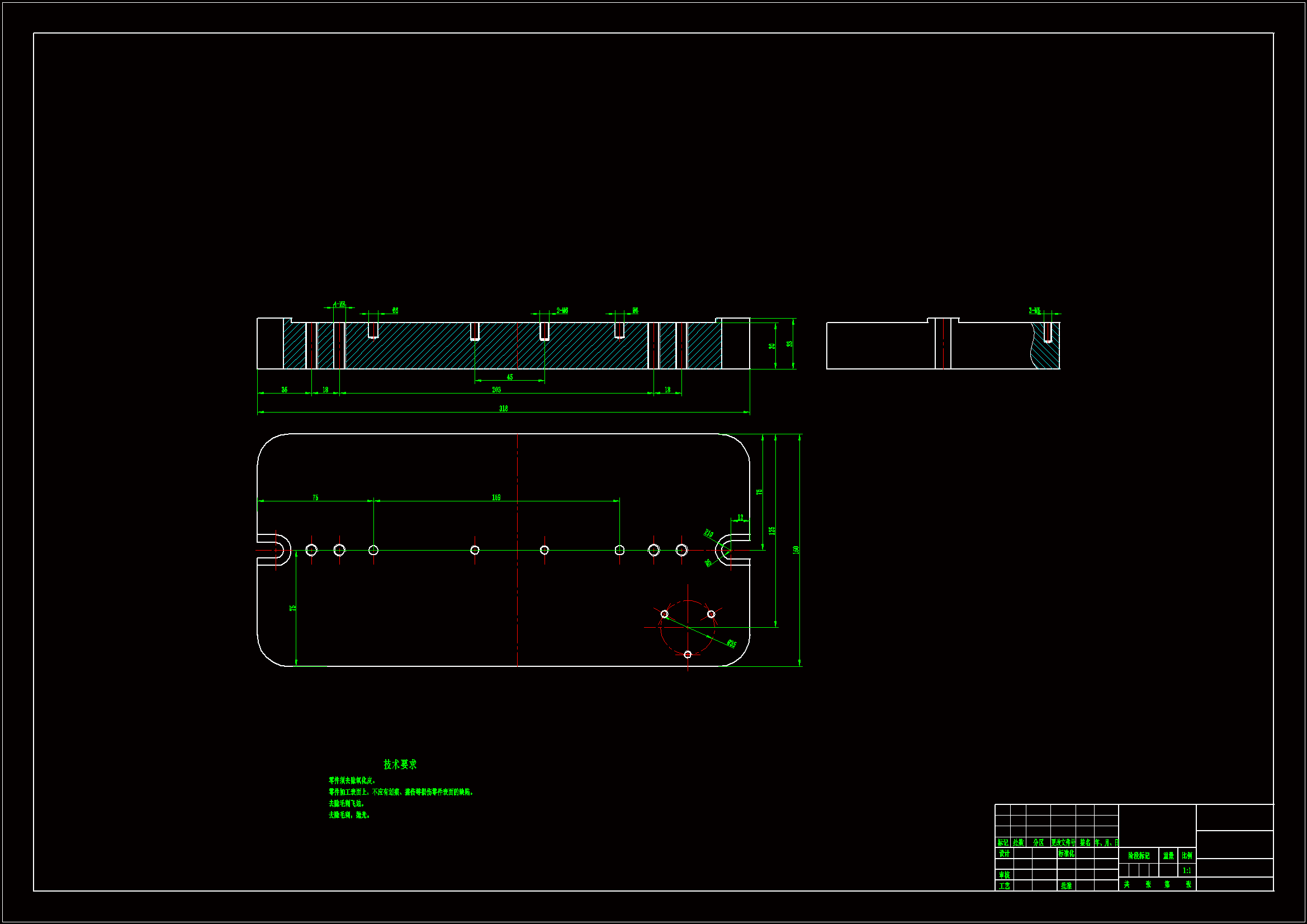
Task: Click the 技术要求 heading text
Action: coord(400,765)
